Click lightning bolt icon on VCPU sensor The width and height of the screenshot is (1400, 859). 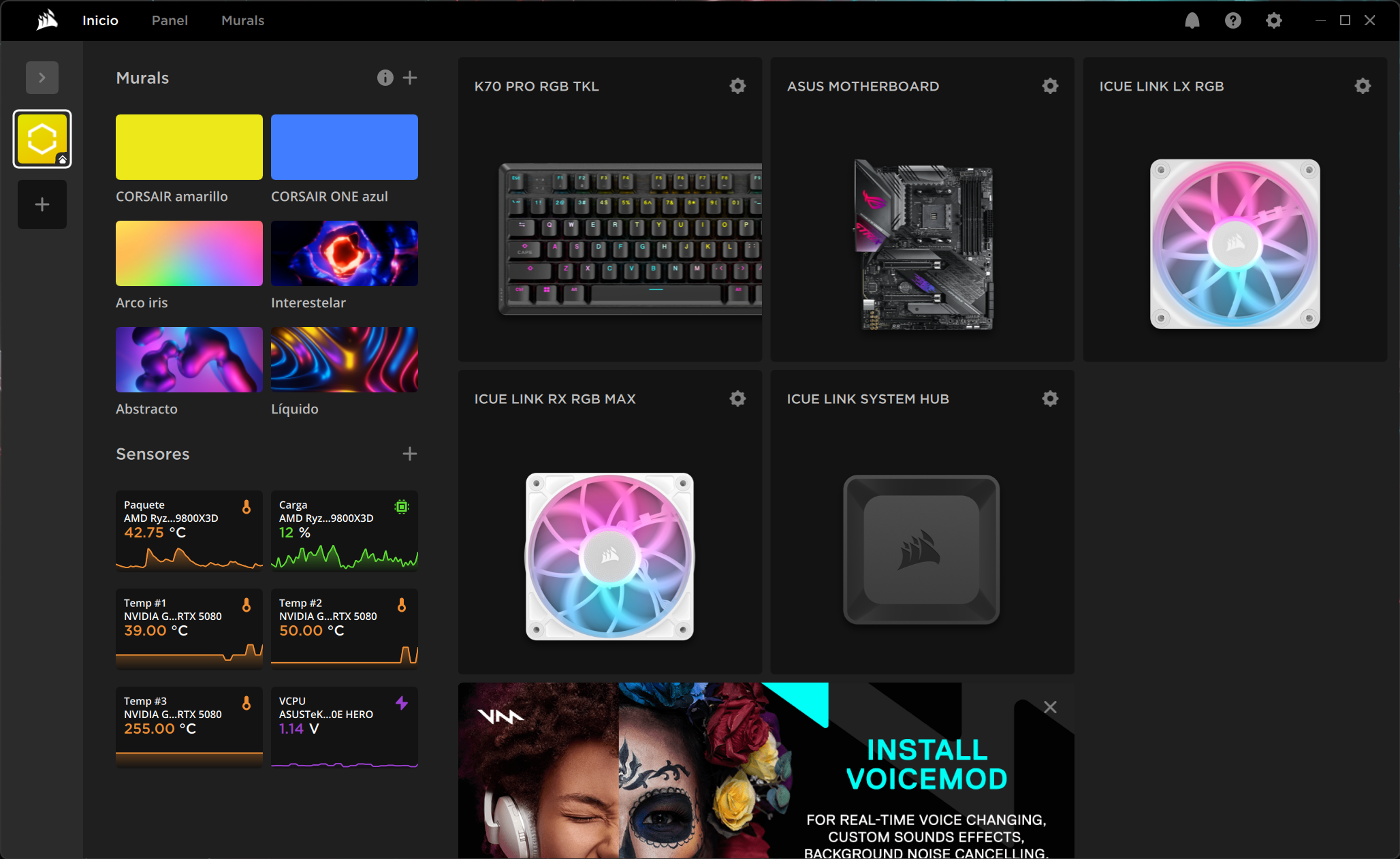(402, 703)
